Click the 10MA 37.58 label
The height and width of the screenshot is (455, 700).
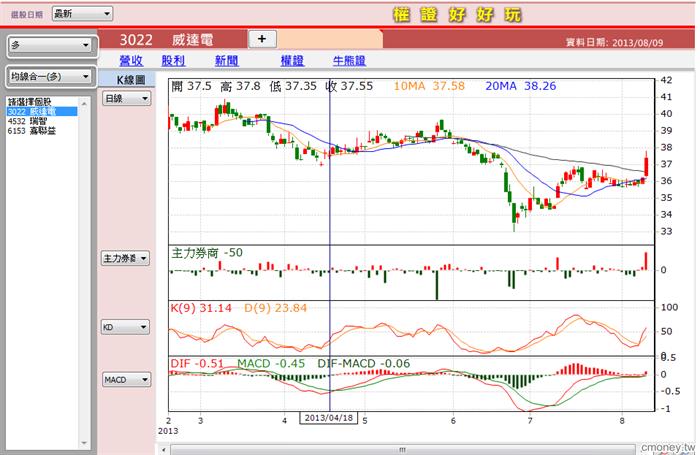[429, 86]
